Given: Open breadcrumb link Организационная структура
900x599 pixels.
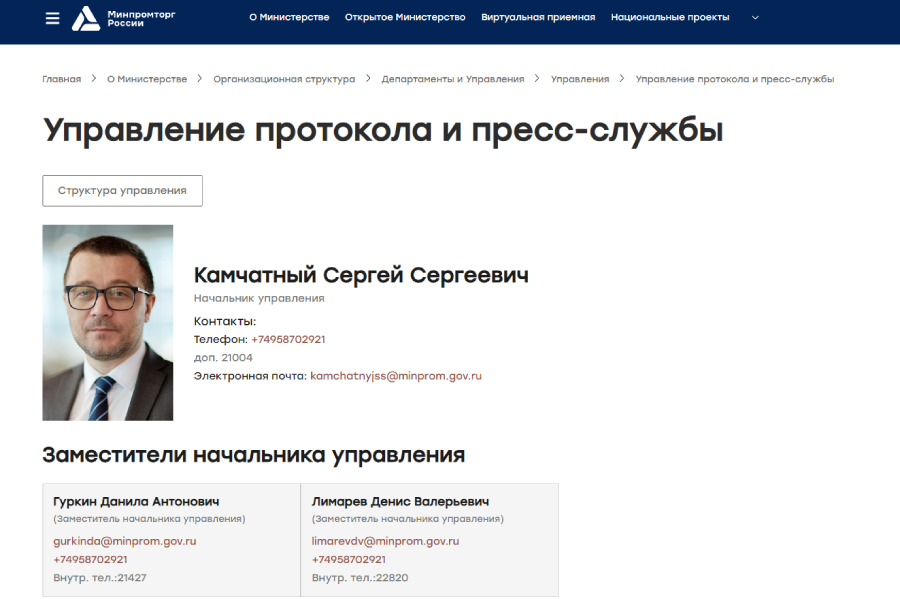Looking at the screenshot, I should click(x=283, y=78).
